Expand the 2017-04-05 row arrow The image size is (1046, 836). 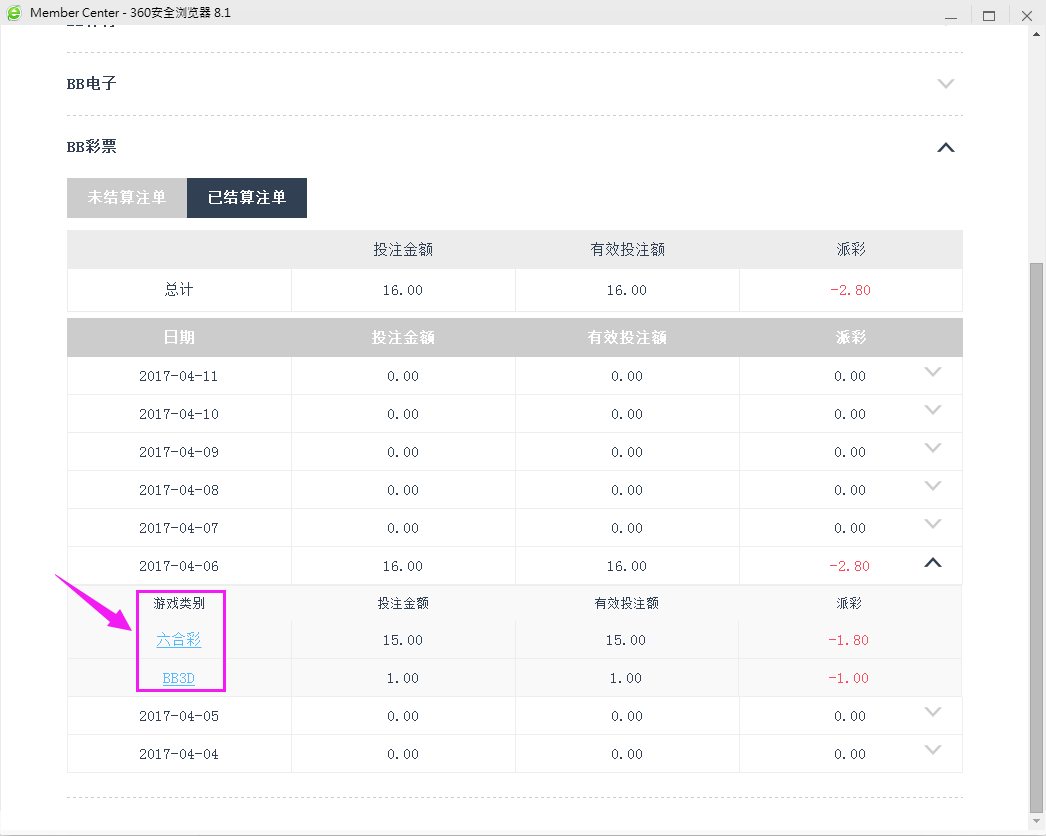[x=933, y=712]
